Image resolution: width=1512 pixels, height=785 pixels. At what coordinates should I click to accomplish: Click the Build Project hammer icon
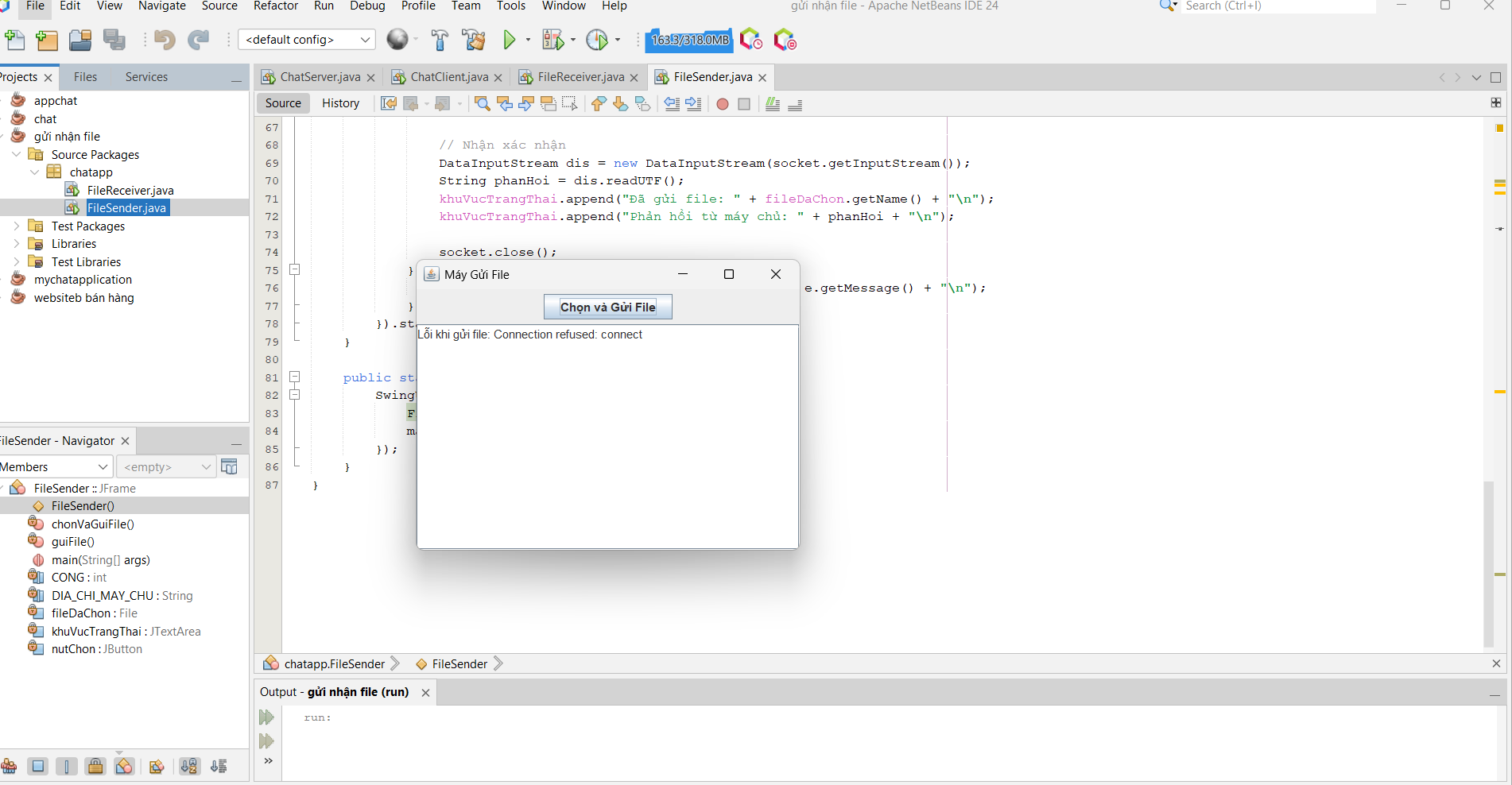(440, 40)
